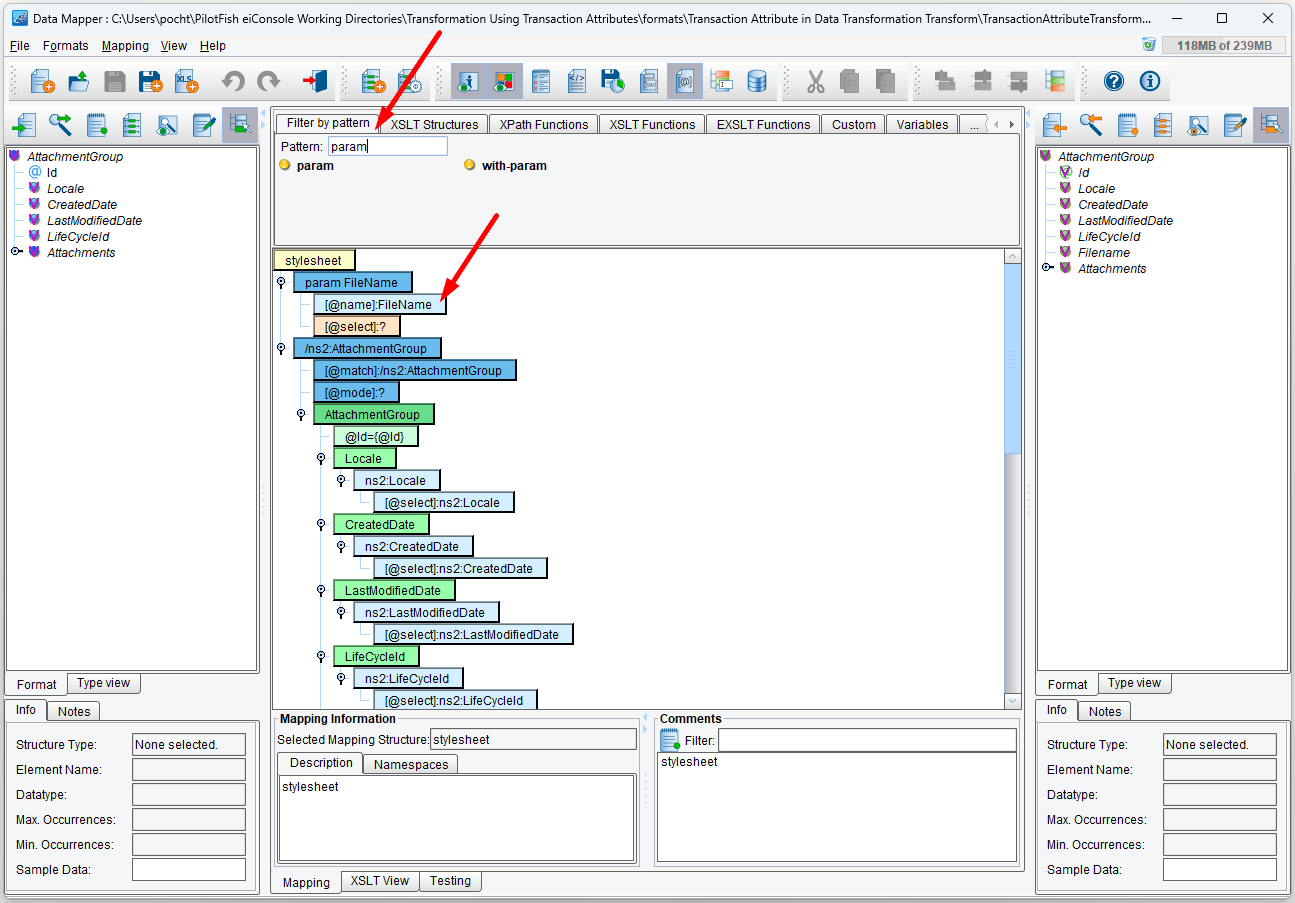Collapse the /ns2:AttachmentGroup template node
The width and height of the screenshot is (1295, 903).
pos(281,349)
